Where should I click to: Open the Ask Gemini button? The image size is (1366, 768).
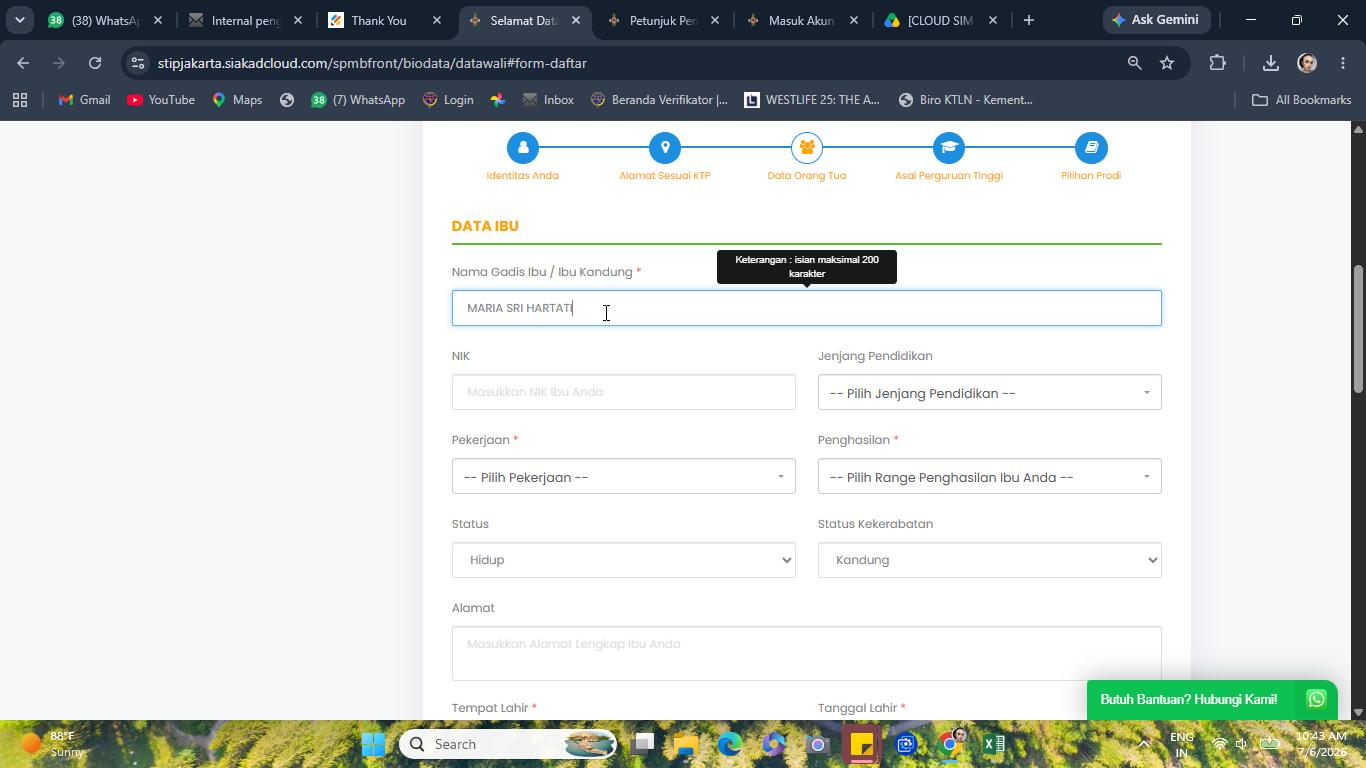[x=1158, y=20]
